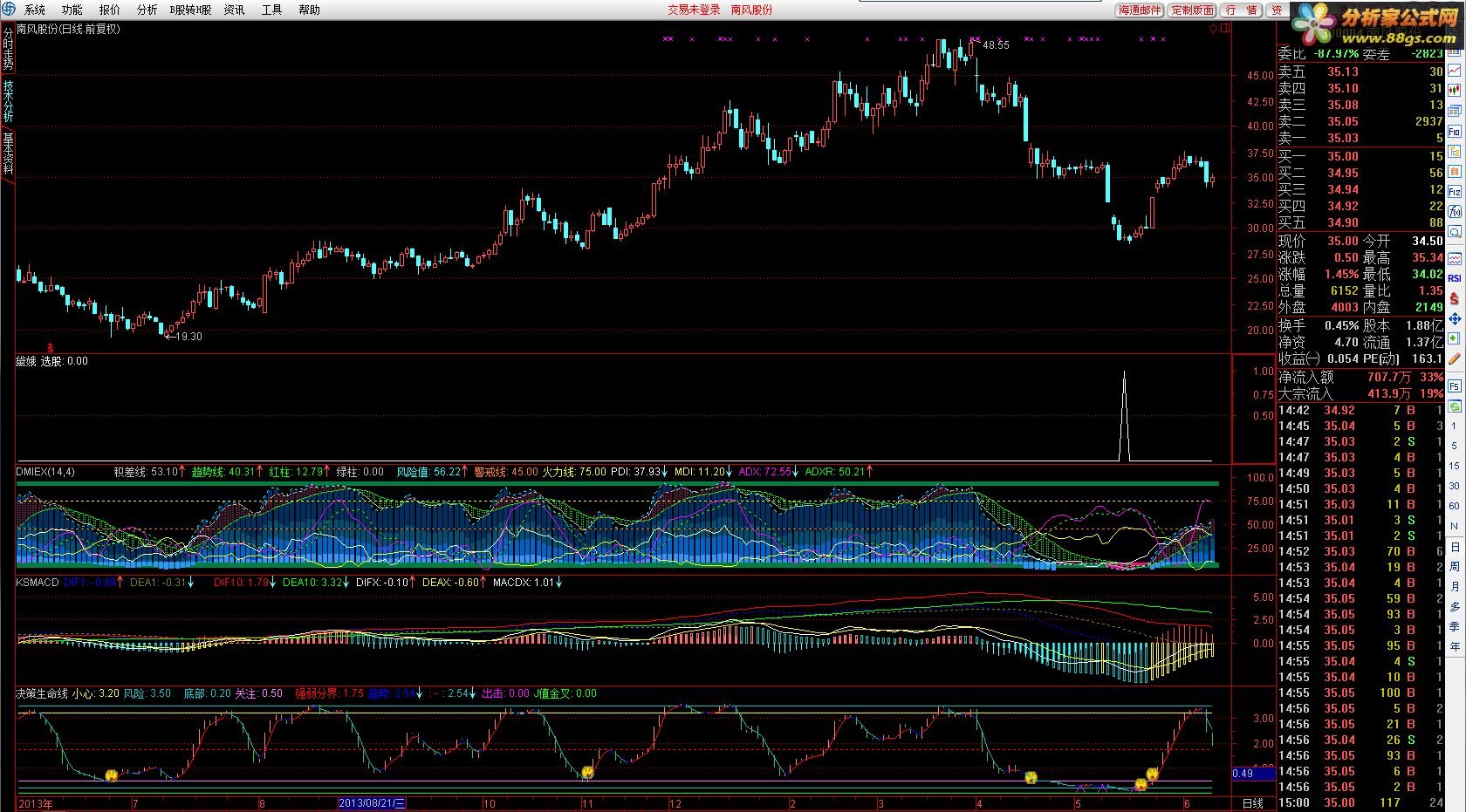Click the F5 chart switch icon
The height and width of the screenshot is (812, 1466).
pos(1455,386)
